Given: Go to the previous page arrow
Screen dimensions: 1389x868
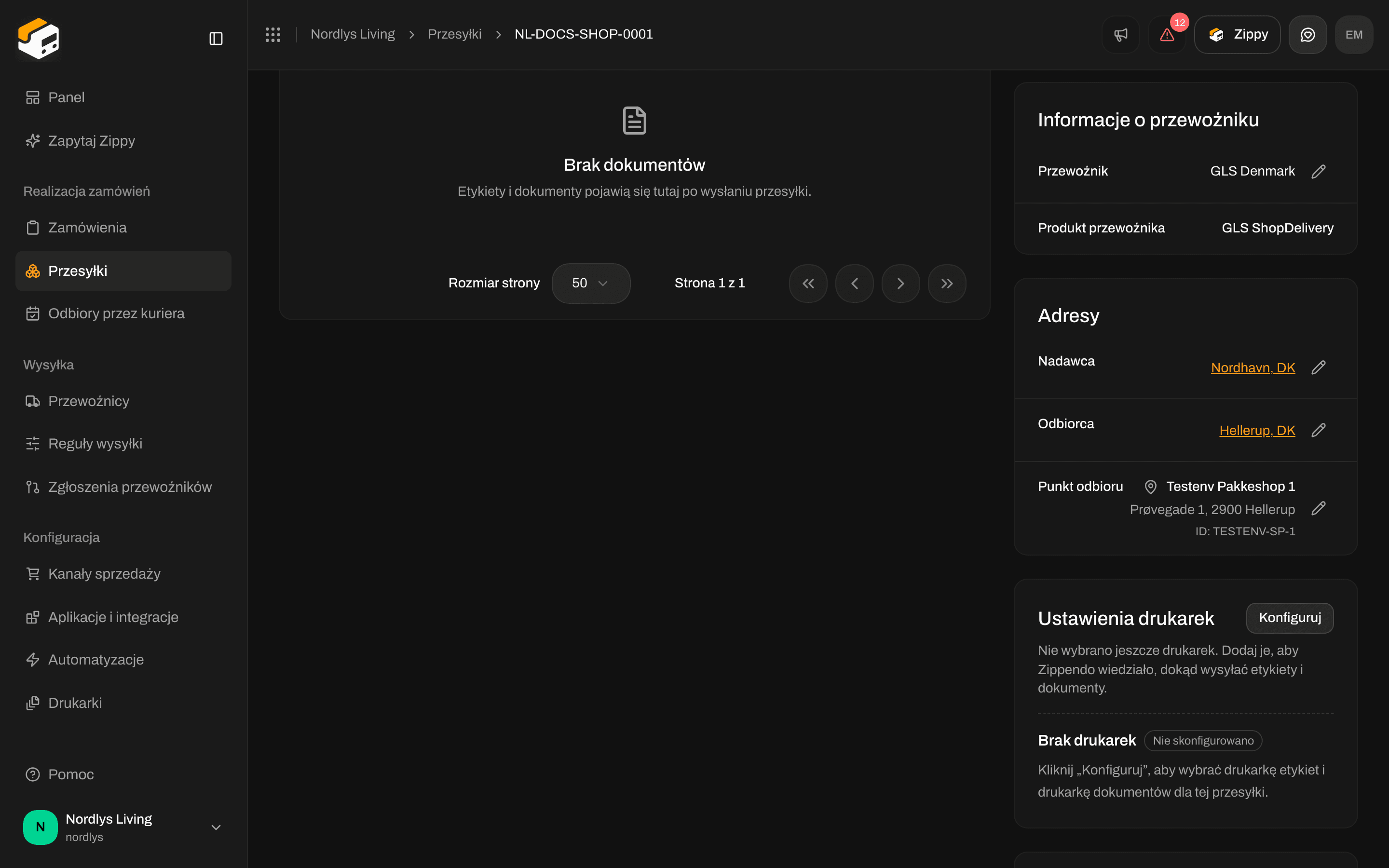Looking at the screenshot, I should click(855, 283).
